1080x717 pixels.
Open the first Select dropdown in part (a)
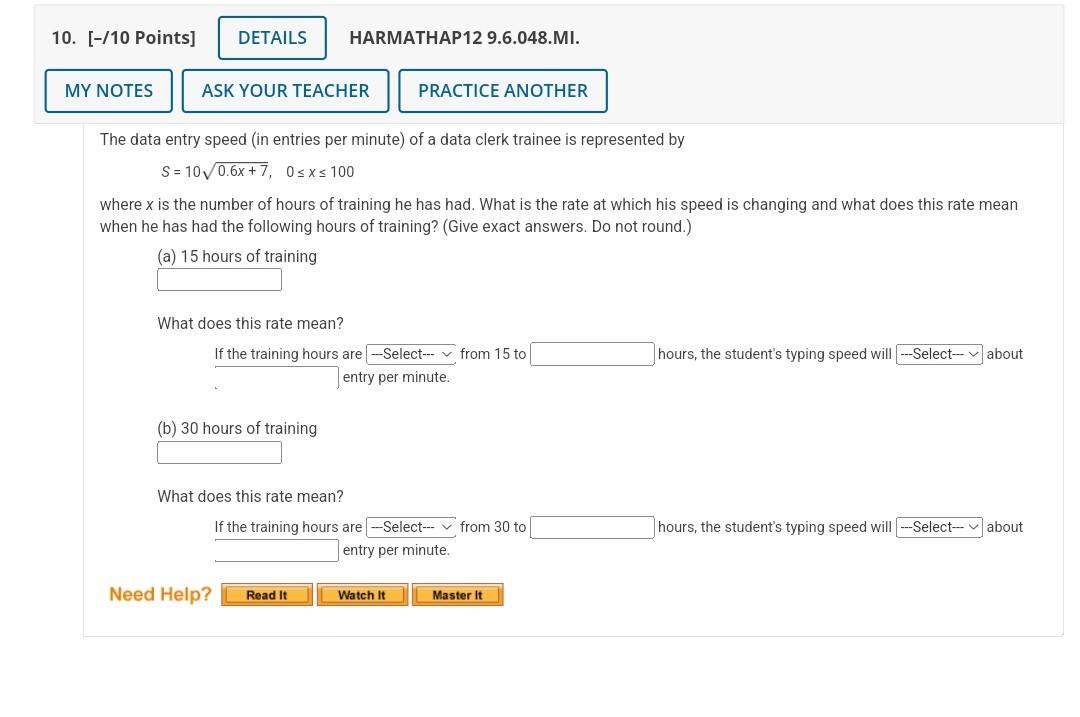[410, 353]
